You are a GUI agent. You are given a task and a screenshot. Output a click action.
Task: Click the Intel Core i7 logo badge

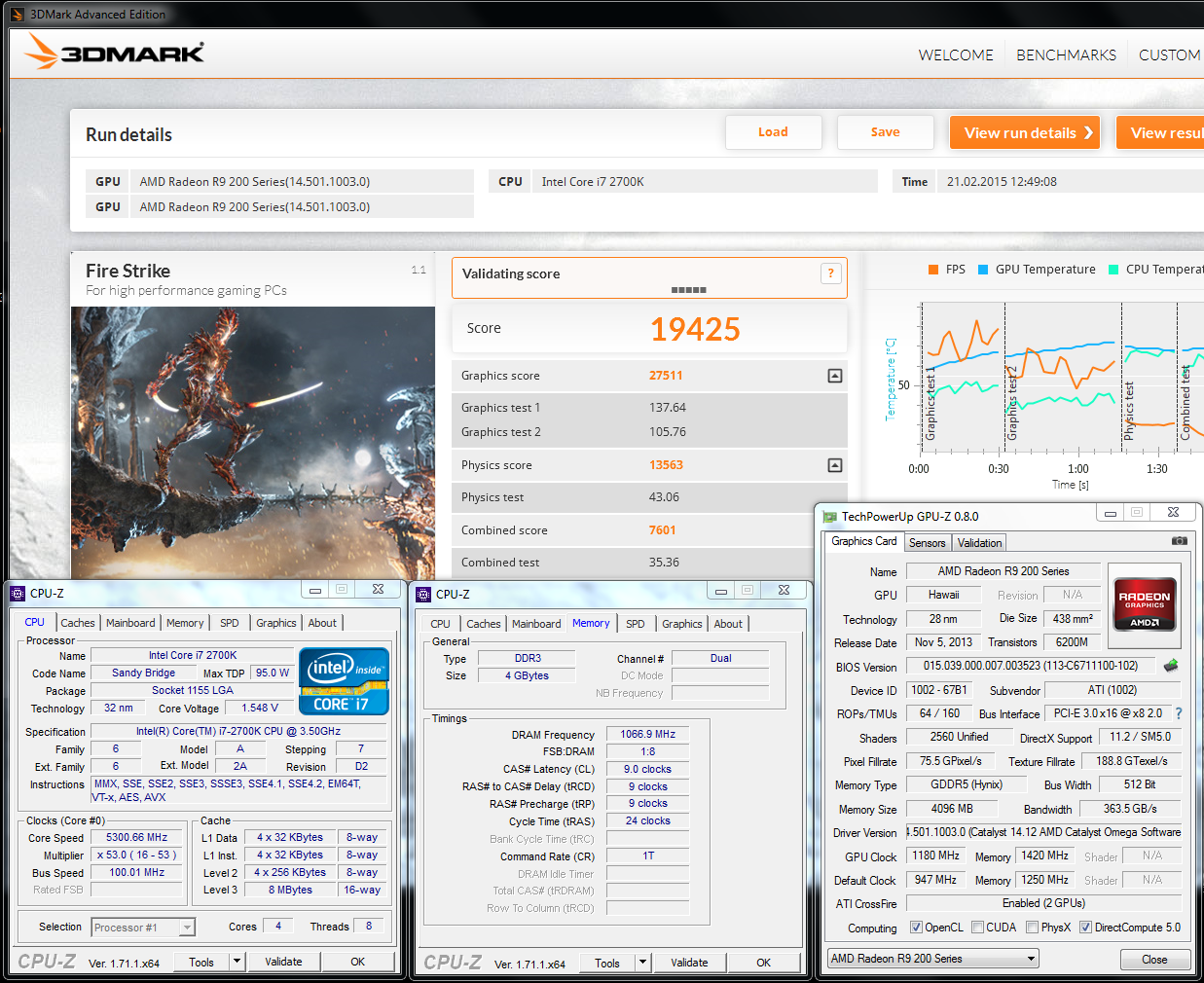(x=345, y=681)
